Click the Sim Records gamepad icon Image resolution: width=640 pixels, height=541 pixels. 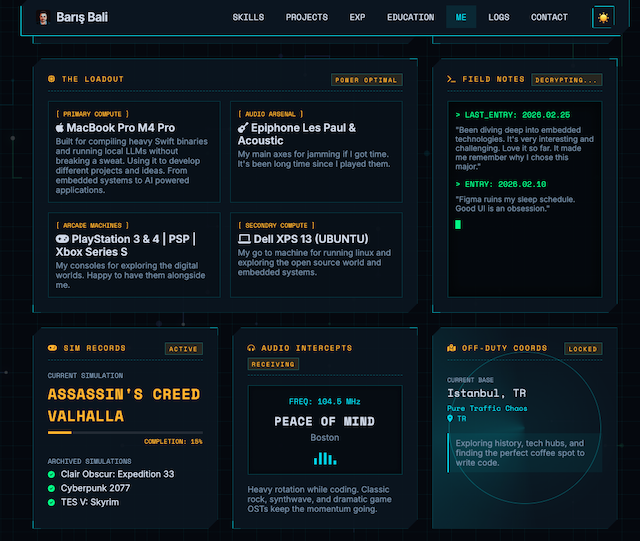52,348
